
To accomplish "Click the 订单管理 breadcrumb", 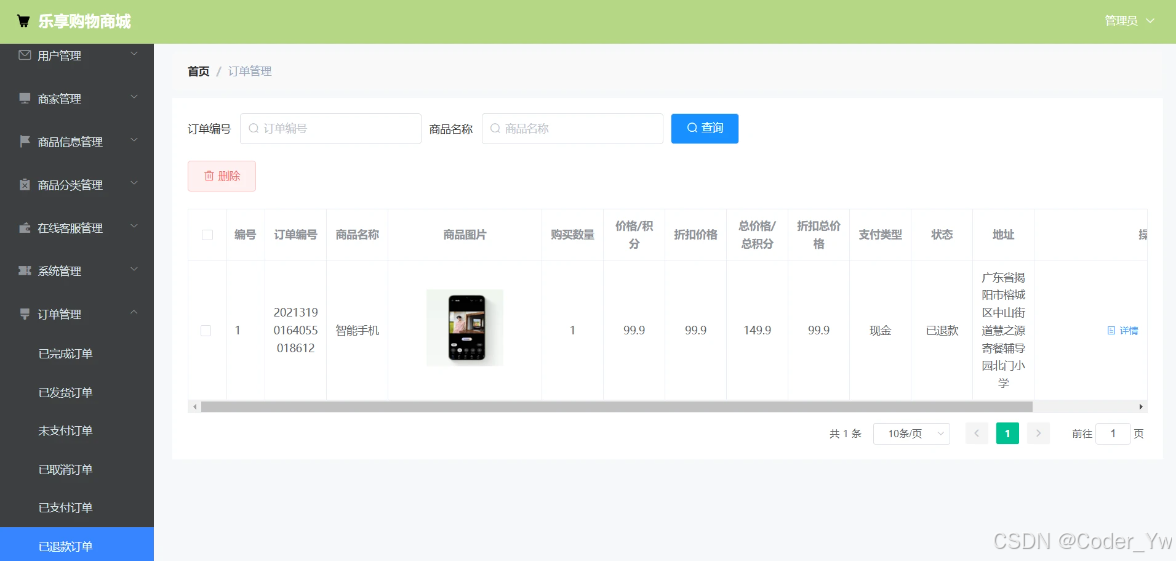I will [x=250, y=71].
